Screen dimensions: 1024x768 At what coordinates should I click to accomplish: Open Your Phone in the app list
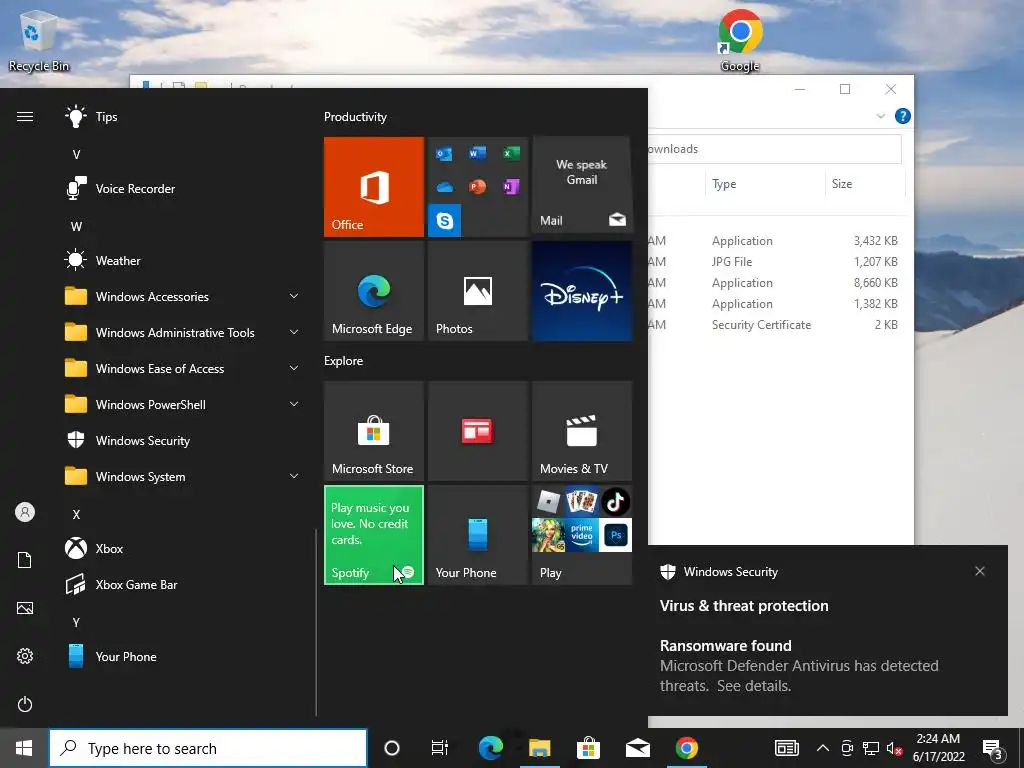[183, 656]
